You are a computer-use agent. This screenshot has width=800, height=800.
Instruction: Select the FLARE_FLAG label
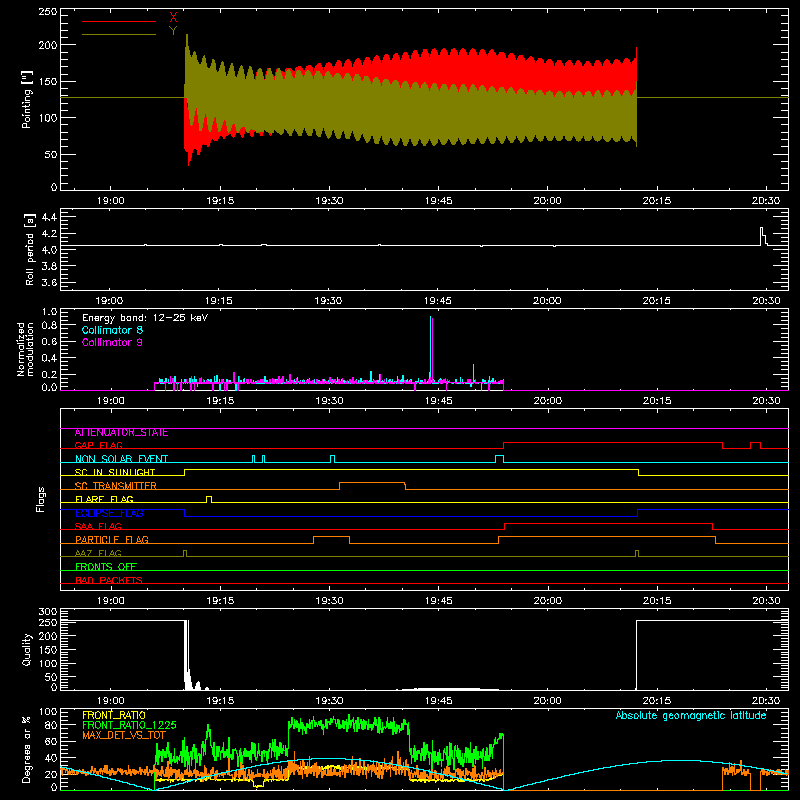(x=104, y=499)
